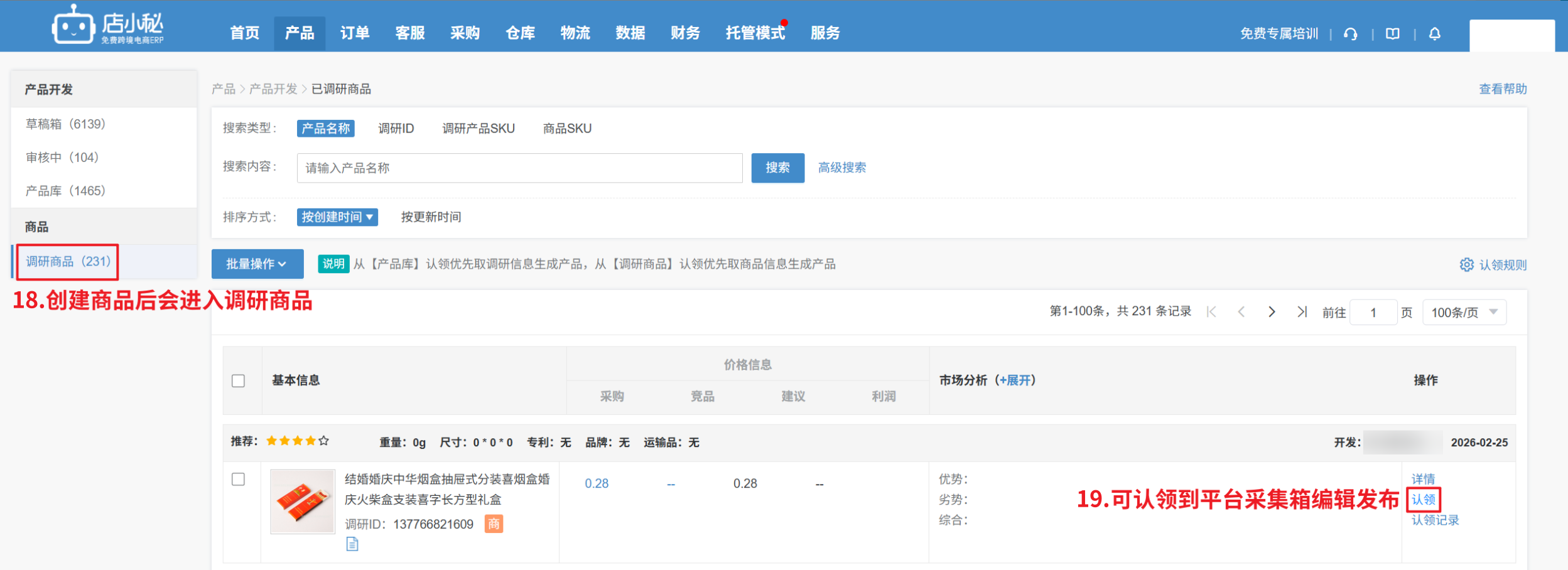Go to the next page arrow

[1272, 312]
